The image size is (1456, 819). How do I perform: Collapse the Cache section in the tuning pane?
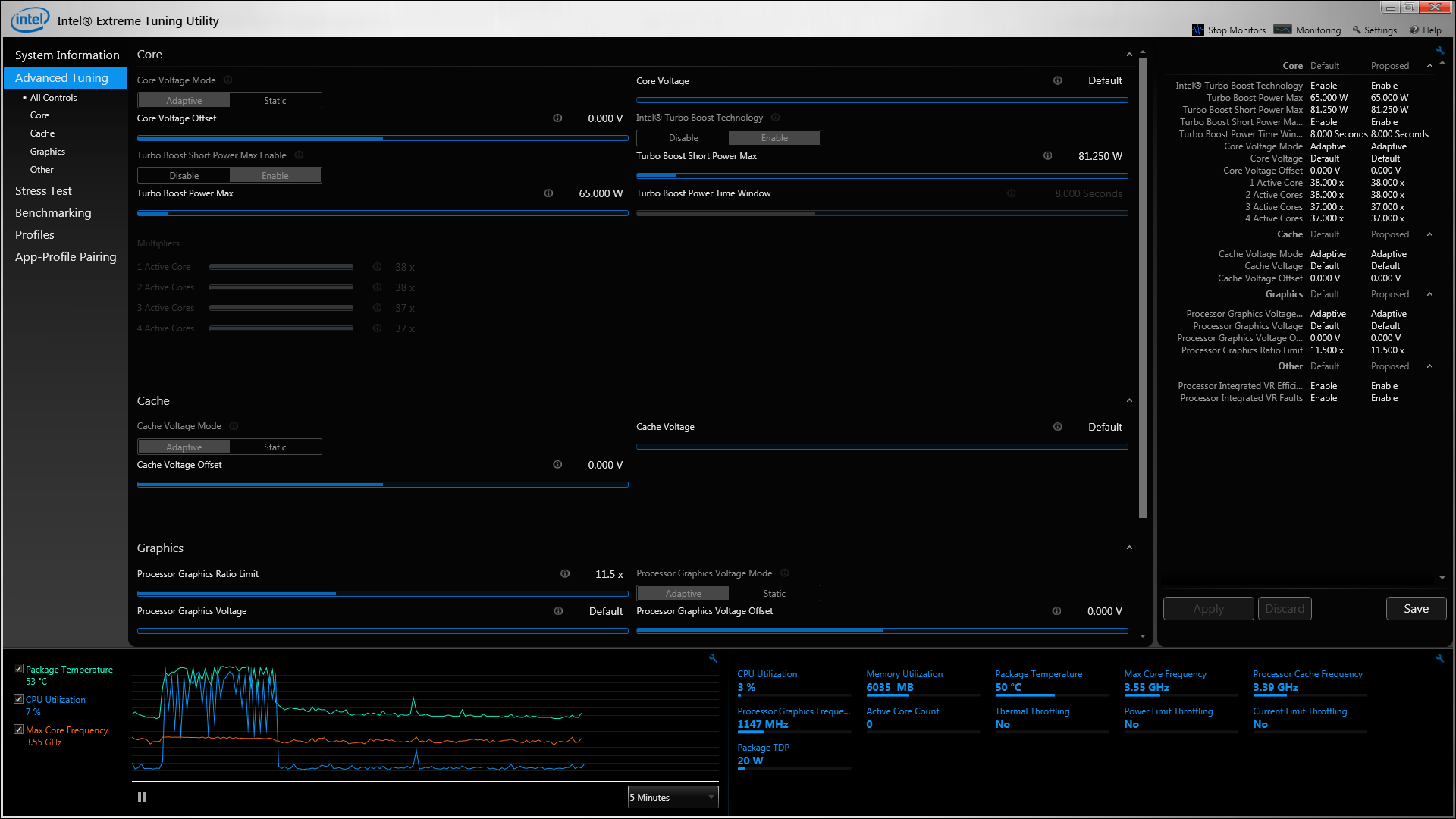pos(1129,400)
